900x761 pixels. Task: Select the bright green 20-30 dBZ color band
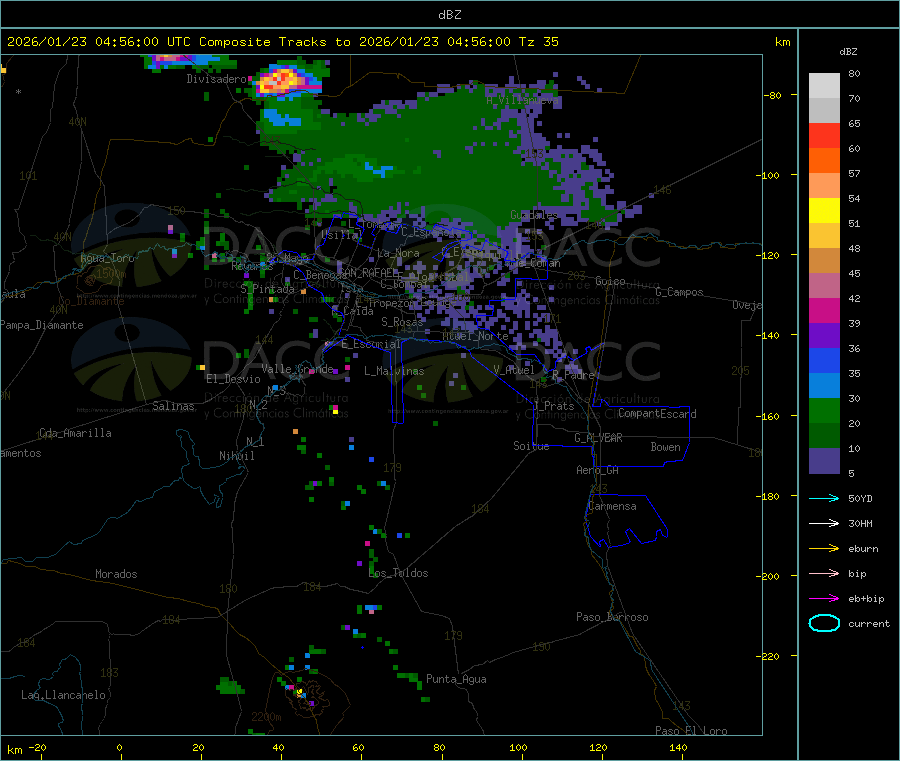click(824, 410)
